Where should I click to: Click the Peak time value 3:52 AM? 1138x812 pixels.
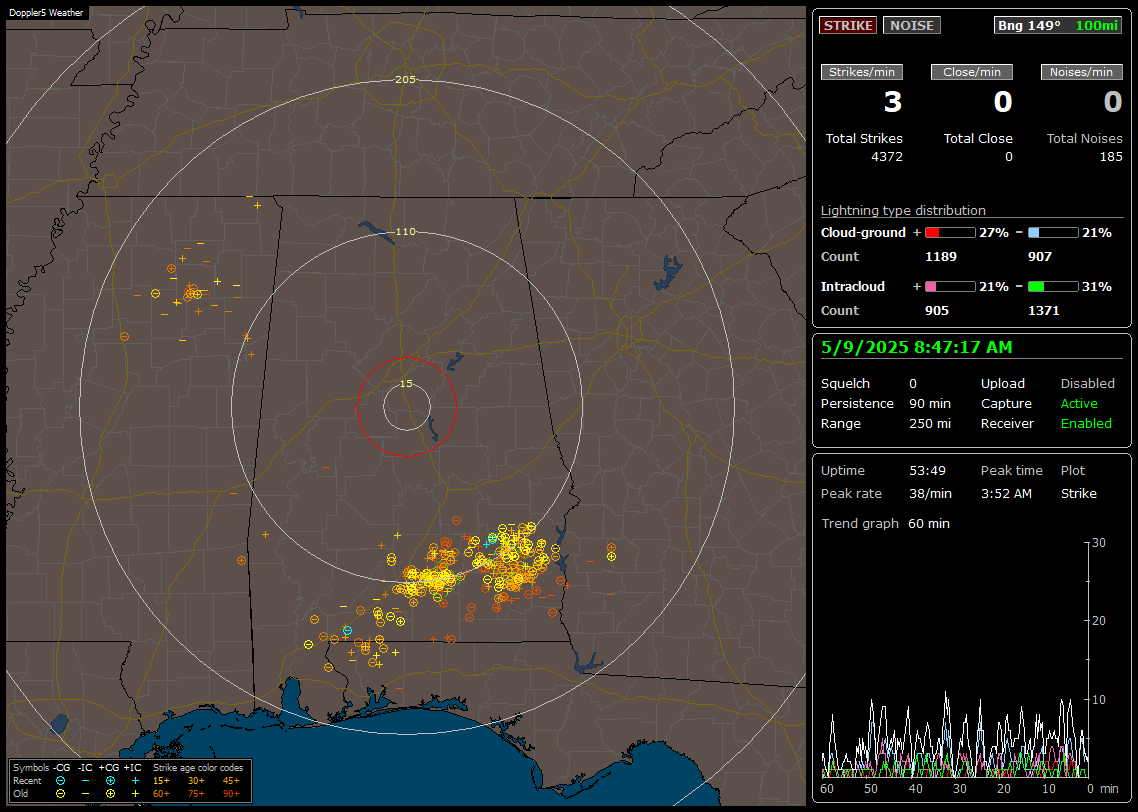[x=1006, y=493]
